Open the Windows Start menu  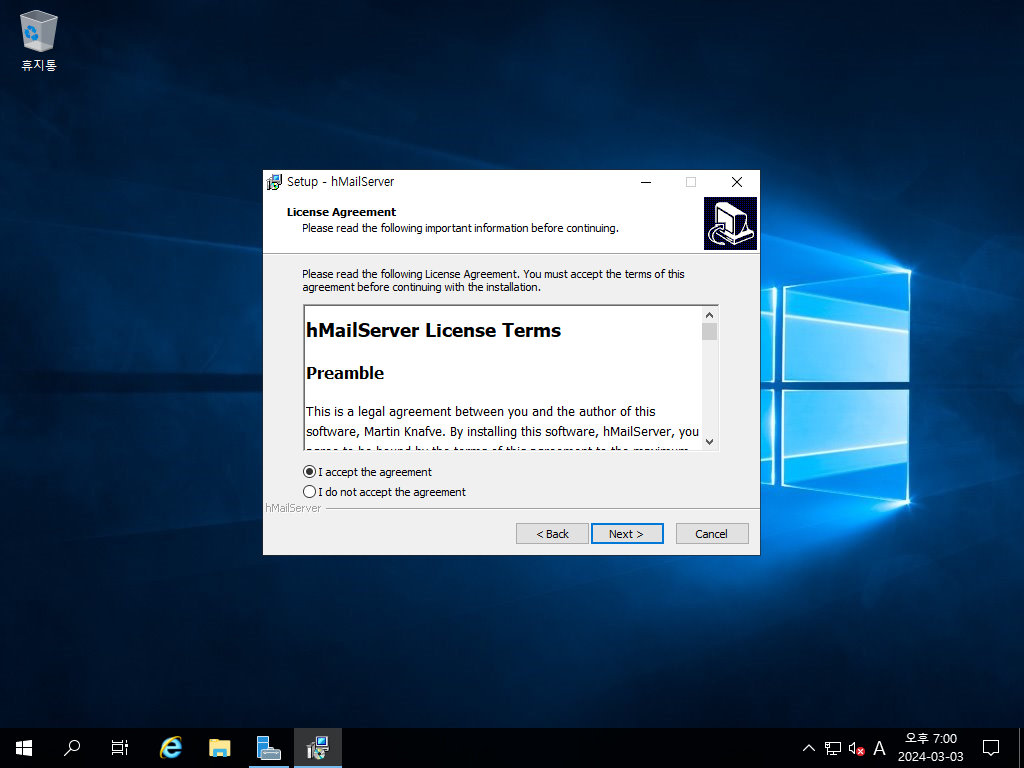[x=24, y=748]
